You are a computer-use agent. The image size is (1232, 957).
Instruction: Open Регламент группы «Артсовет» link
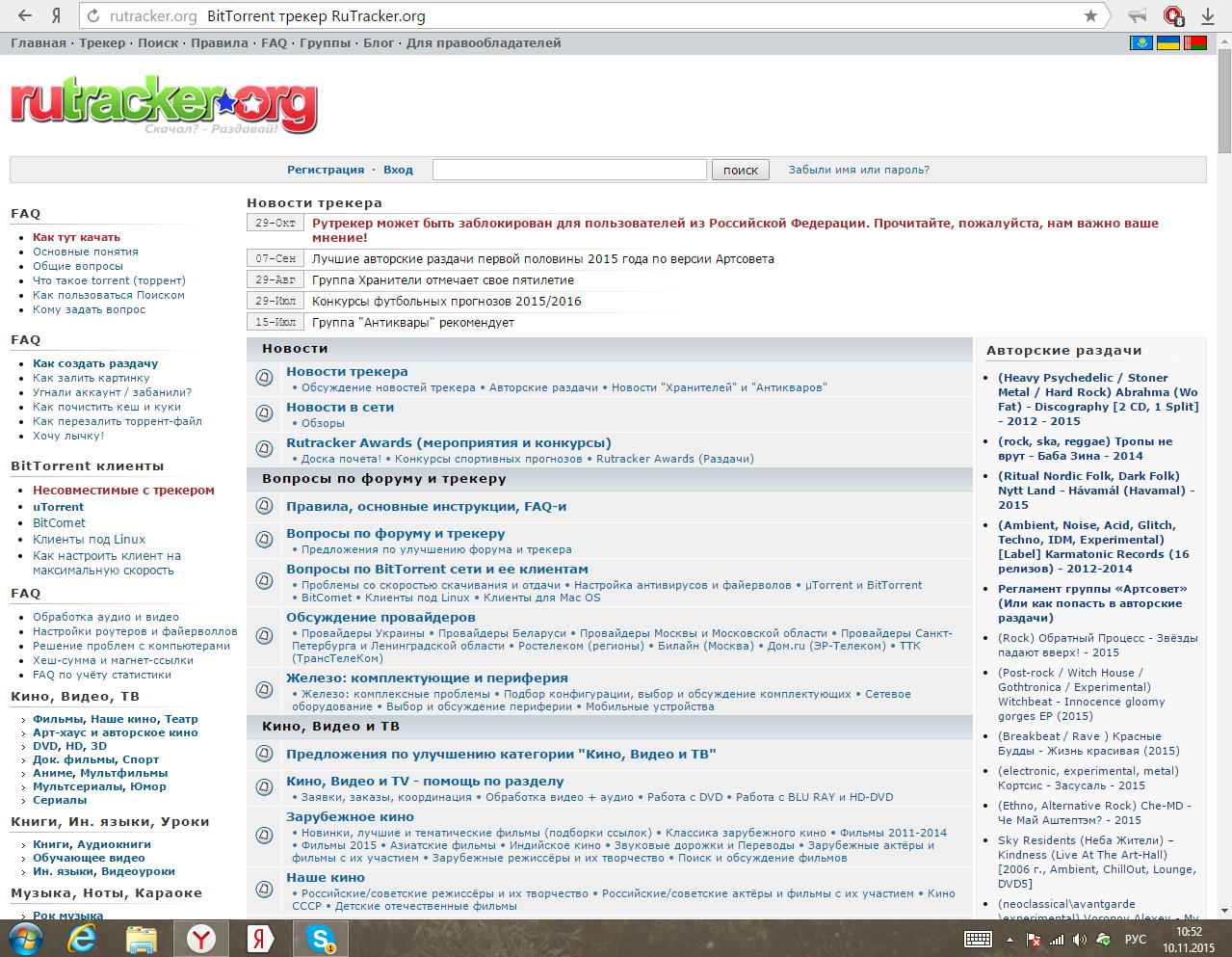[1092, 603]
